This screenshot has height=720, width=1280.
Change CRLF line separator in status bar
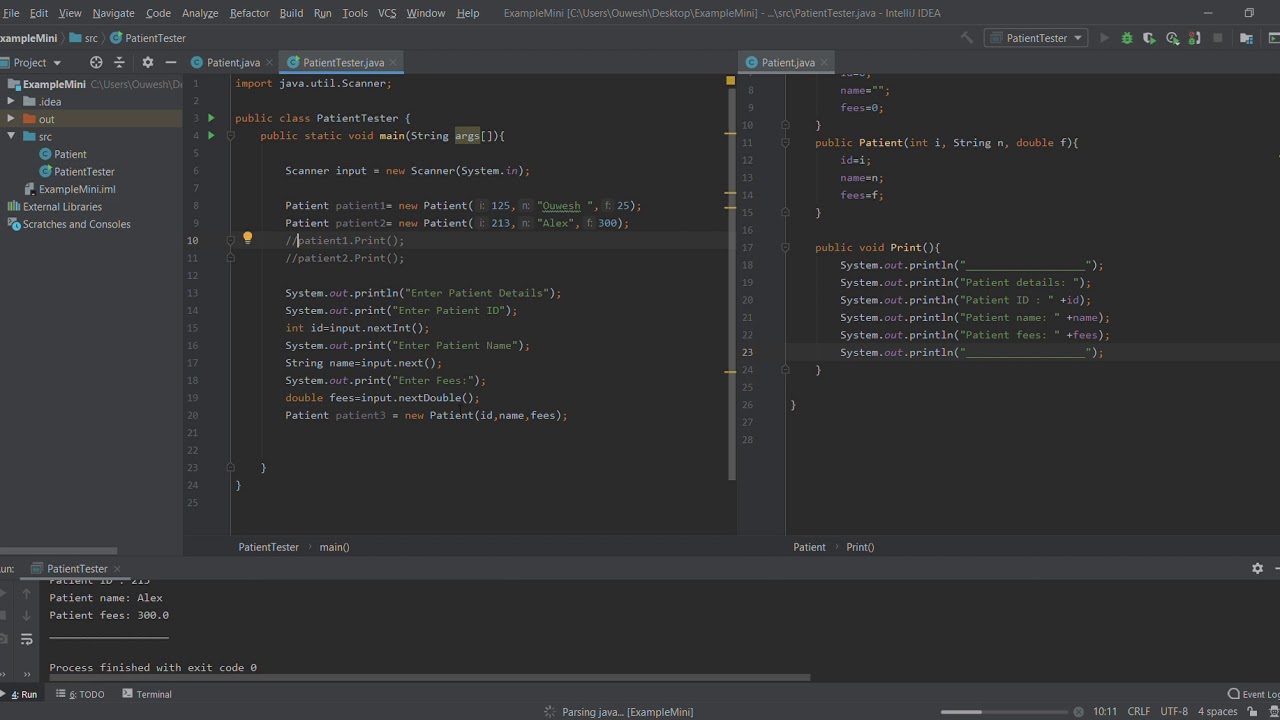point(1139,712)
